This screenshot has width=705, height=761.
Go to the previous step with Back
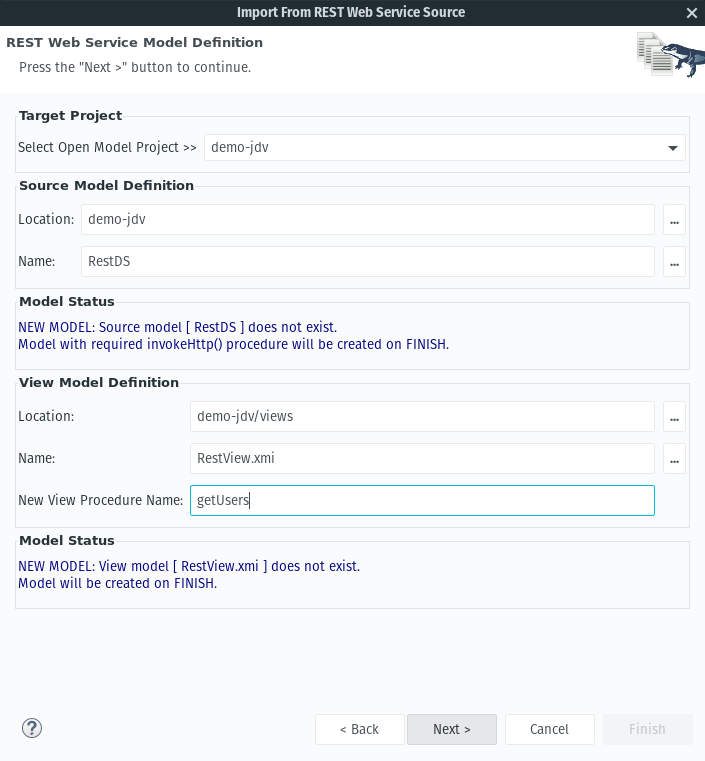360,729
